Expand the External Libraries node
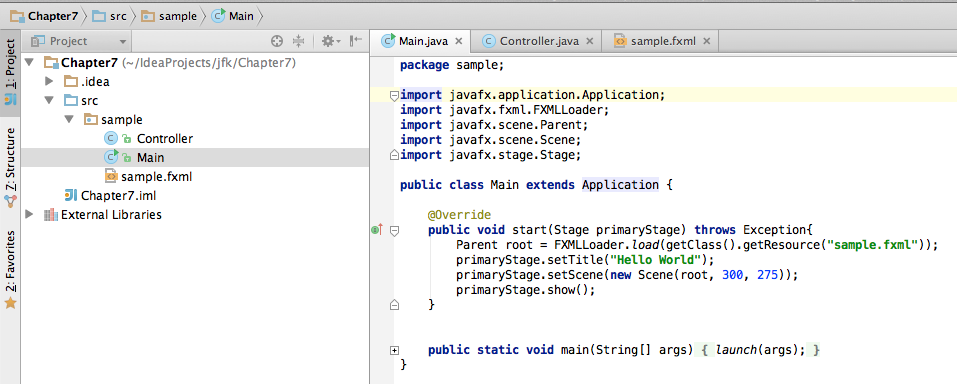 click(x=29, y=215)
